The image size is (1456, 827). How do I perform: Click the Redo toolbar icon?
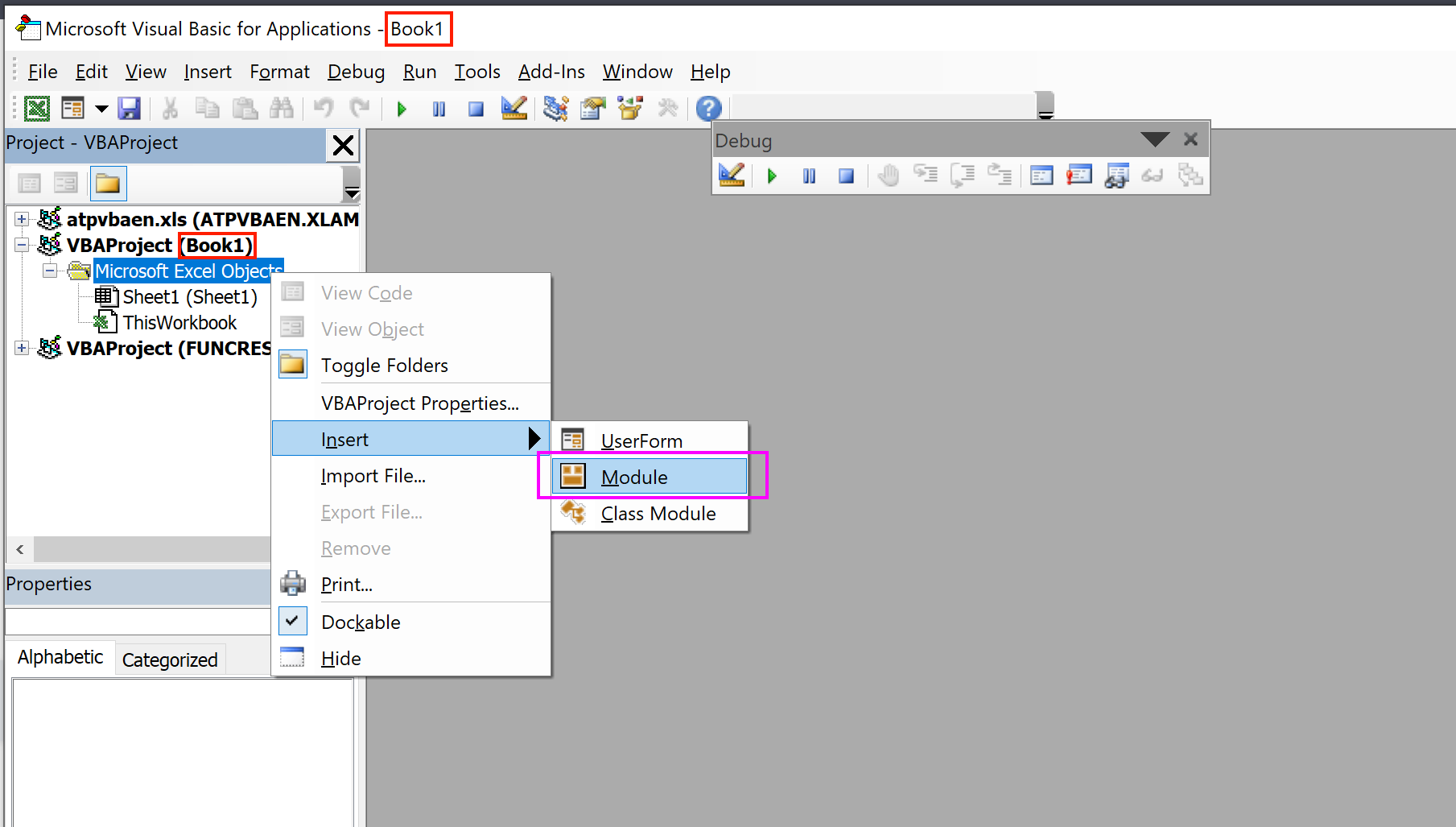[x=360, y=108]
